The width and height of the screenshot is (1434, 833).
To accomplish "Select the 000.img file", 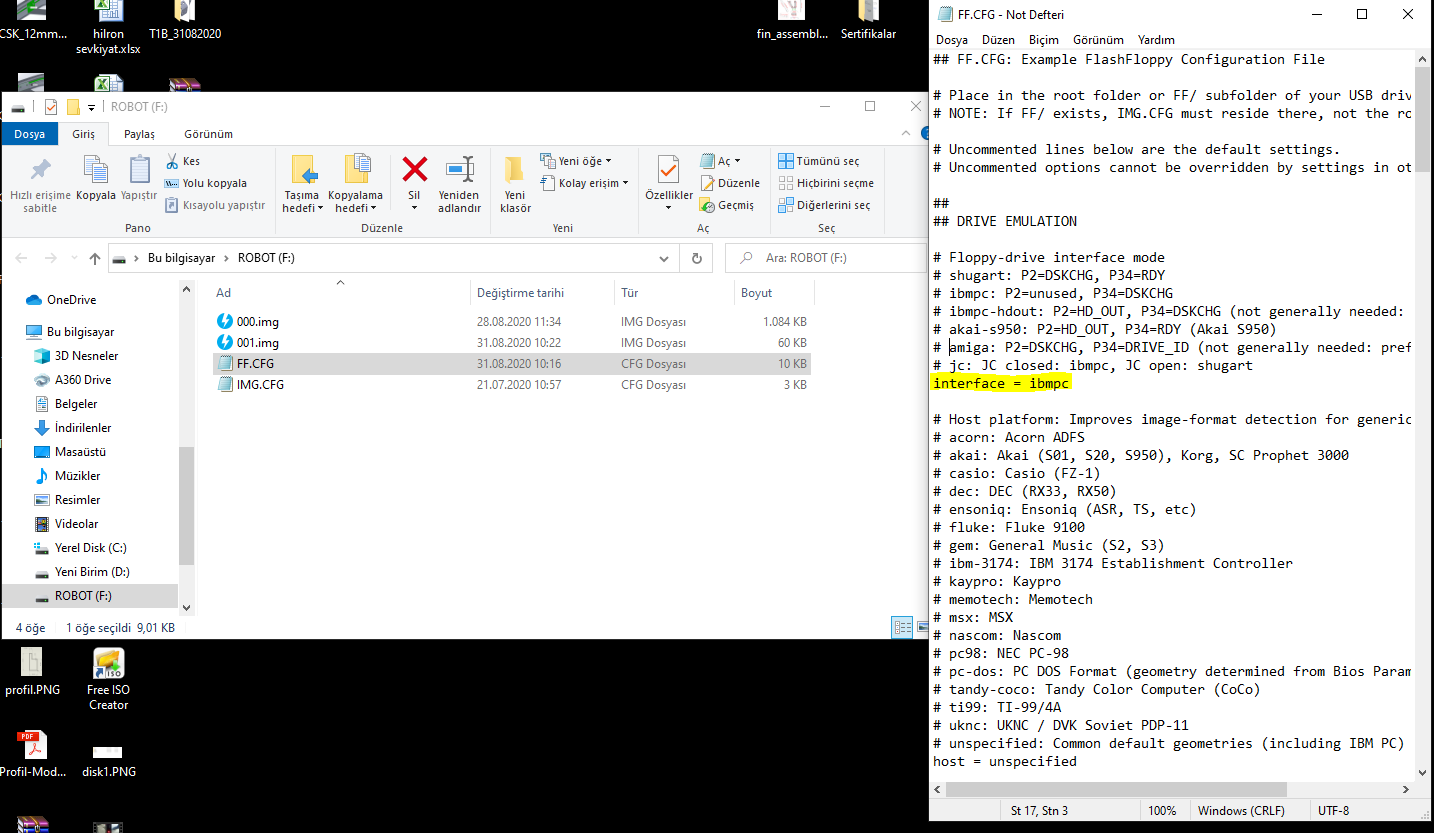I will coord(258,322).
